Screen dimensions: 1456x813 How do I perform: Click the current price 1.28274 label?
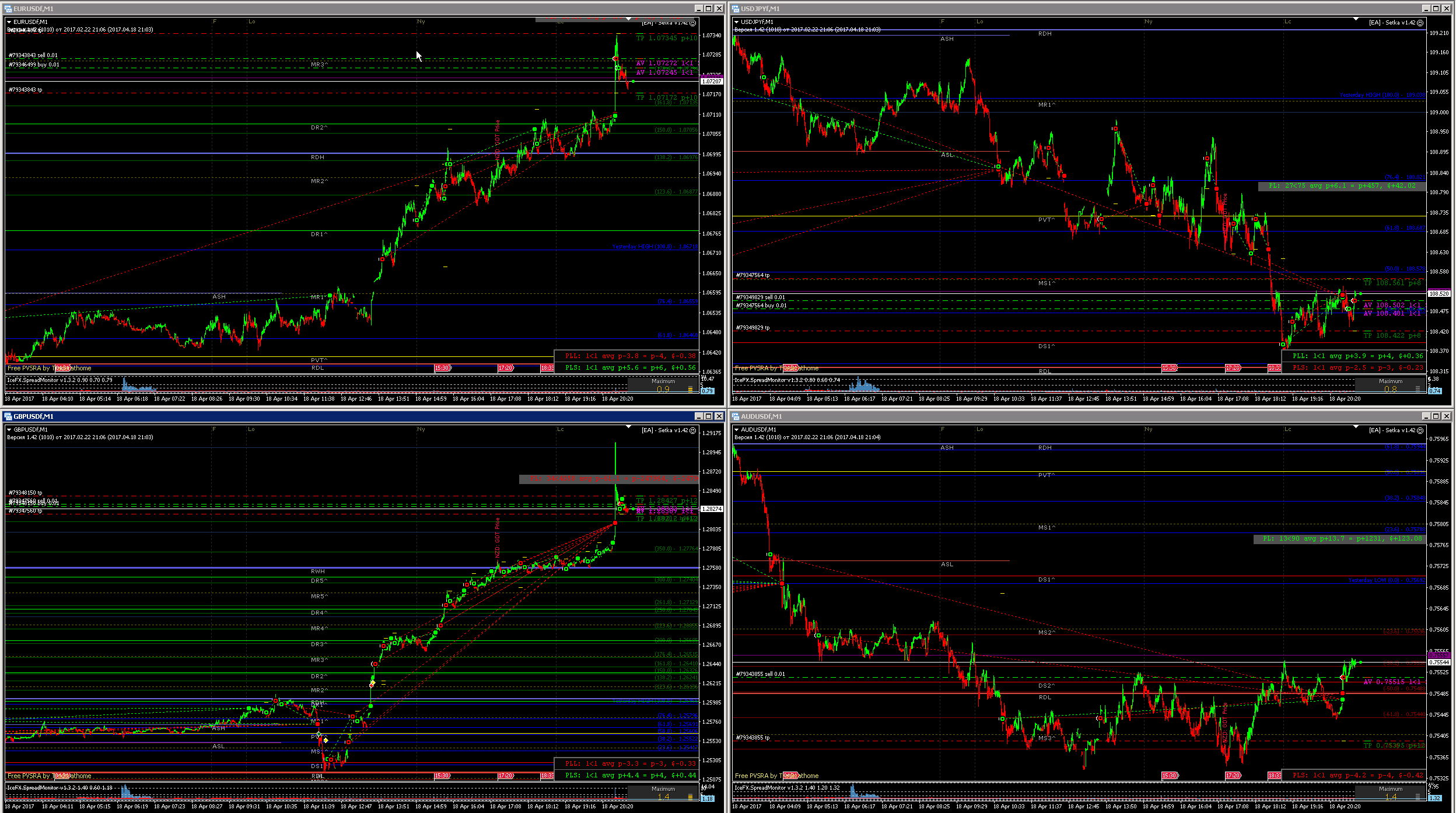(712, 509)
